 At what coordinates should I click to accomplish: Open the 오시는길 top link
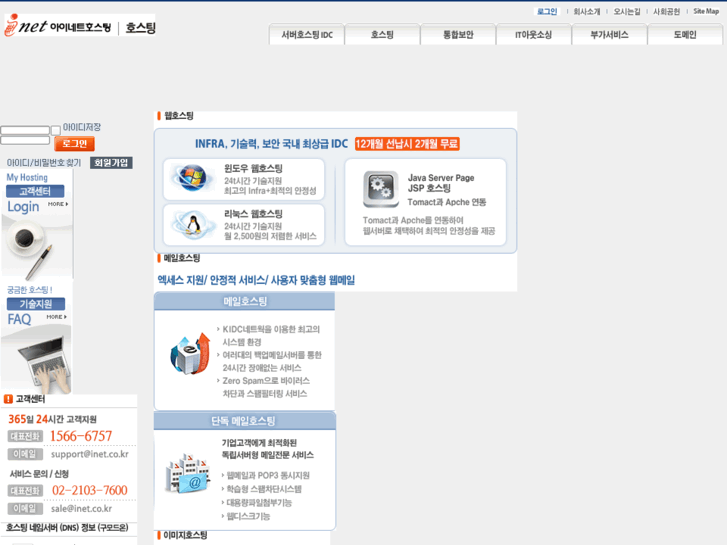[x=627, y=12]
